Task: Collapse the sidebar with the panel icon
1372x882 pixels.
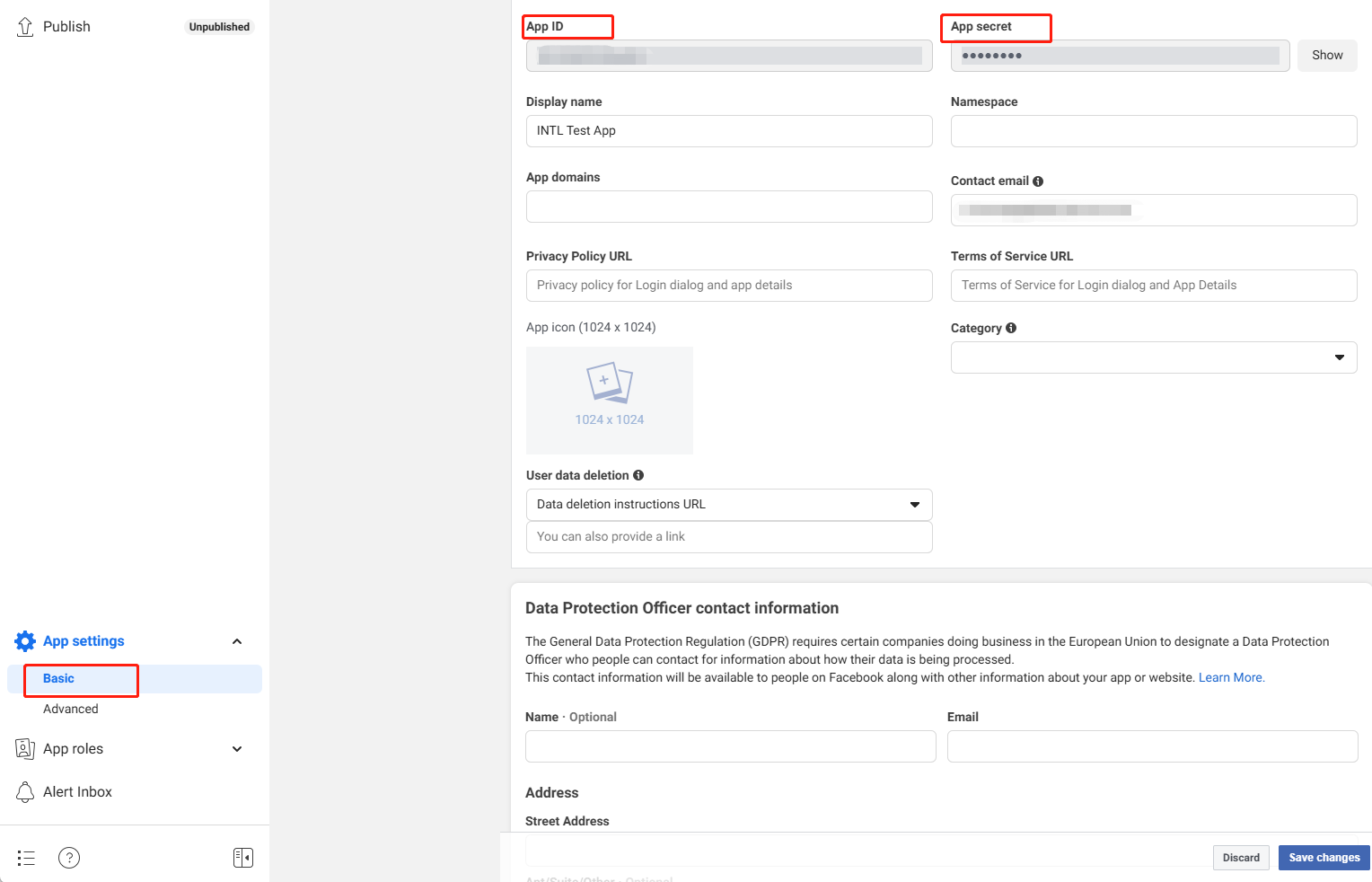Action: point(242,858)
